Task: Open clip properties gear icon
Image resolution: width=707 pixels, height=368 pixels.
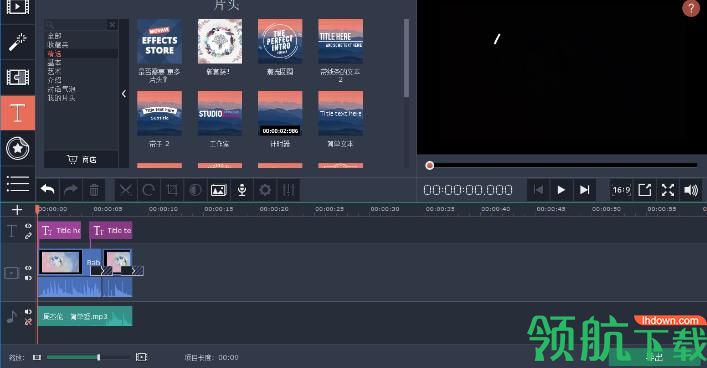Action: click(265, 190)
